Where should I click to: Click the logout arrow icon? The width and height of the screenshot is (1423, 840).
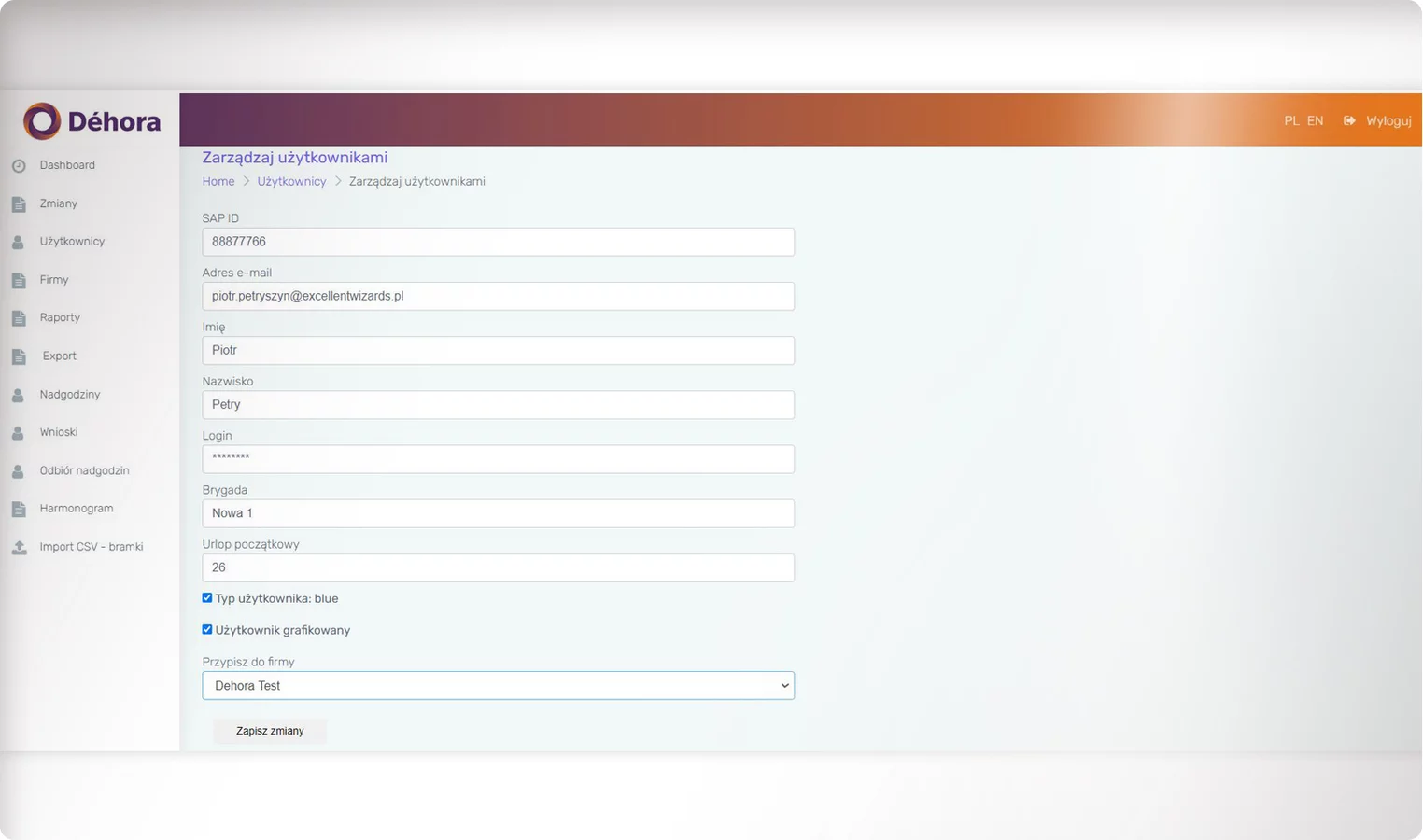(1349, 121)
